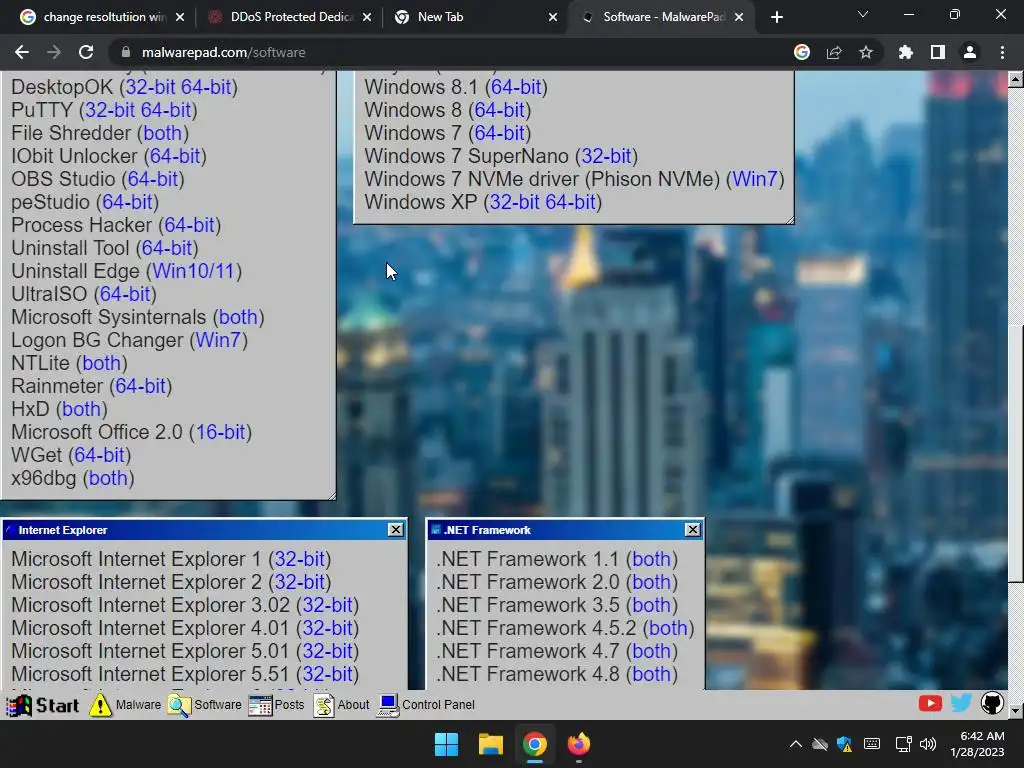Switch to the "change resoltutiion win" tab
The width and height of the screenshot is (1024, 768).
[104, 17]
